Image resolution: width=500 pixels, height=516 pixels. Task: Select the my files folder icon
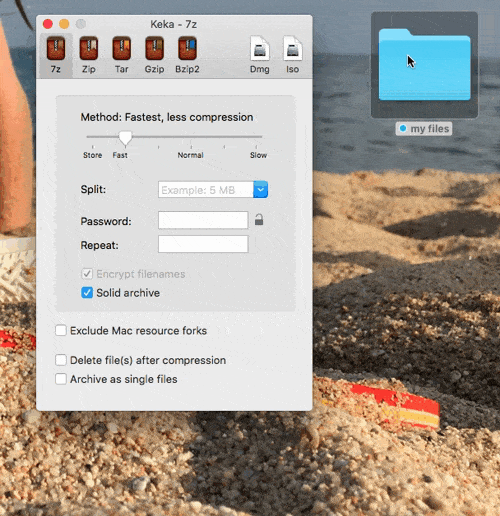(x=424, y=65)
